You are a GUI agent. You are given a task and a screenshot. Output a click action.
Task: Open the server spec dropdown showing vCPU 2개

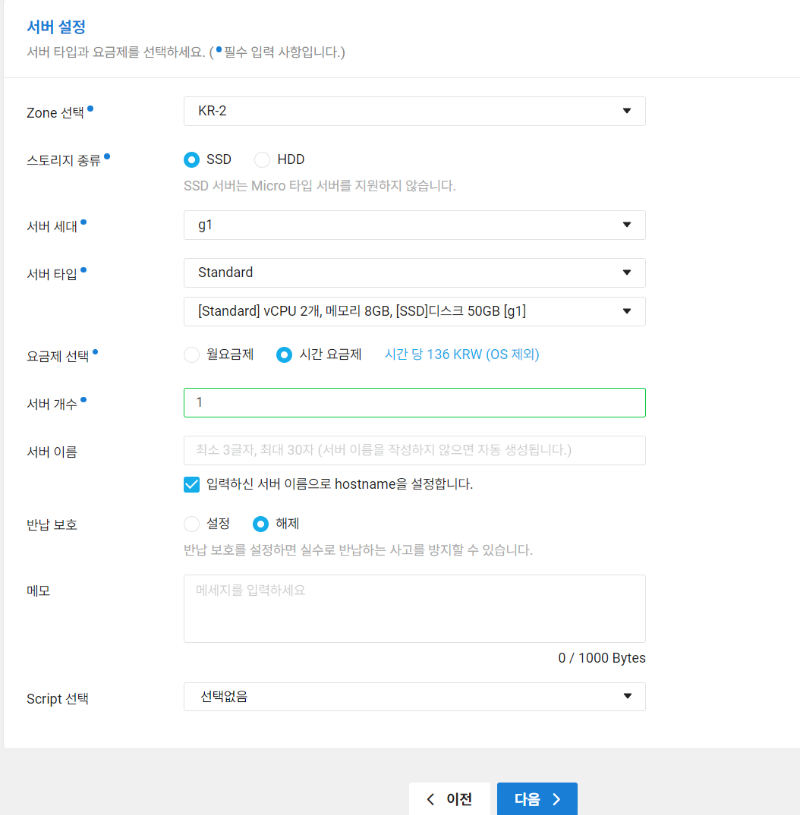click(413, 312)
